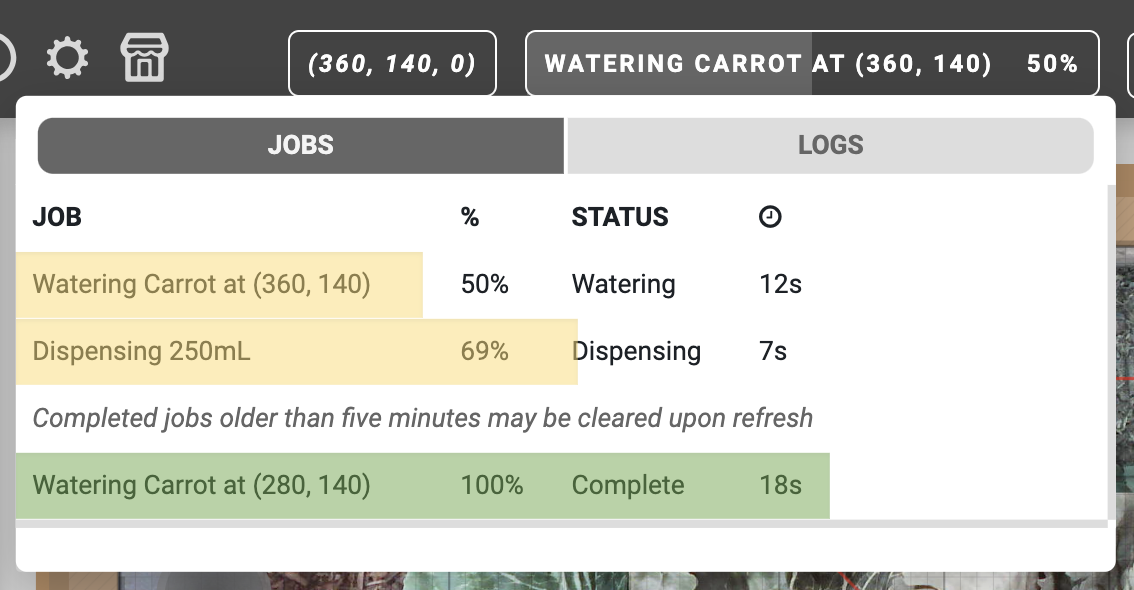The image size is (1134, 590).
Task: Open the coordinate readout showing (360, 140, 0)
Action: pos(392,63)
